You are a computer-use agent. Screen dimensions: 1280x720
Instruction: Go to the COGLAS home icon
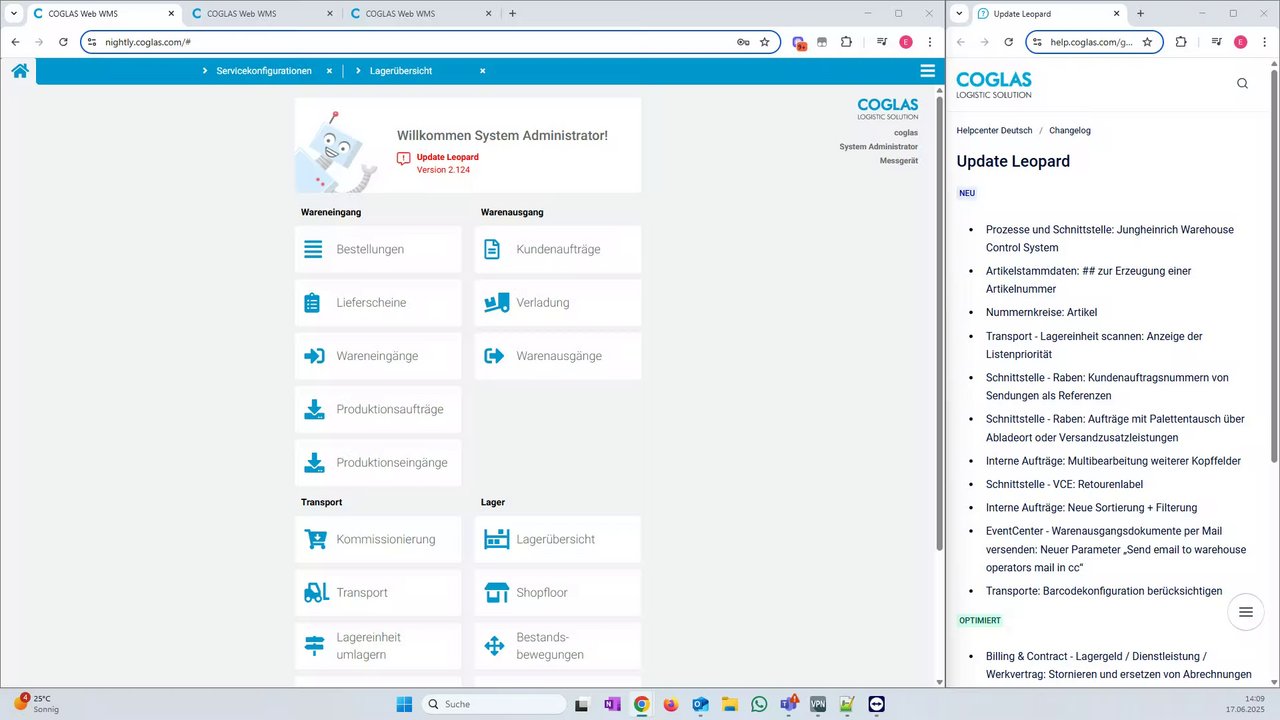coord(19,71)
